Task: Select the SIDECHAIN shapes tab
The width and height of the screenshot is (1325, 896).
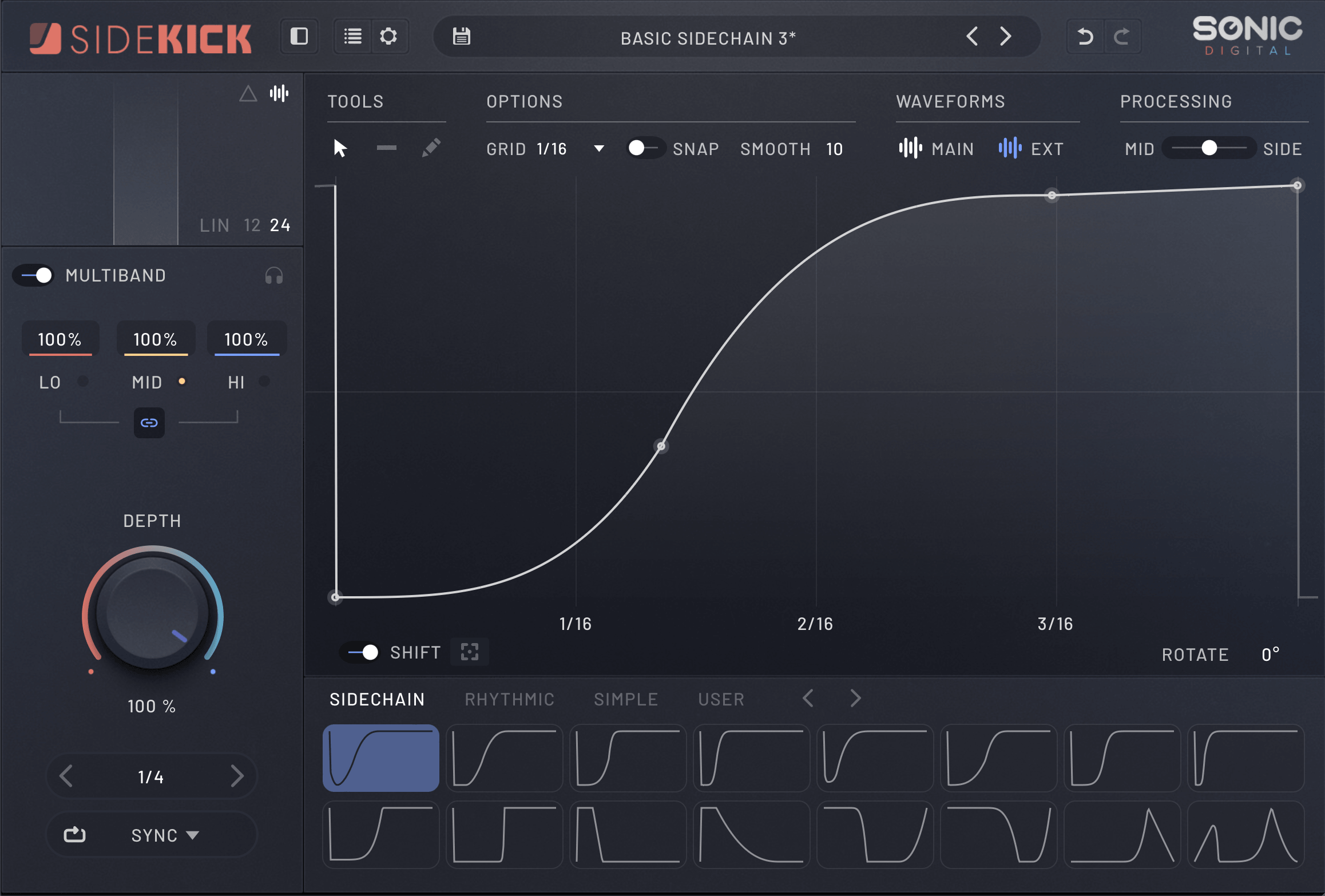Action: (x=377, y=699)
